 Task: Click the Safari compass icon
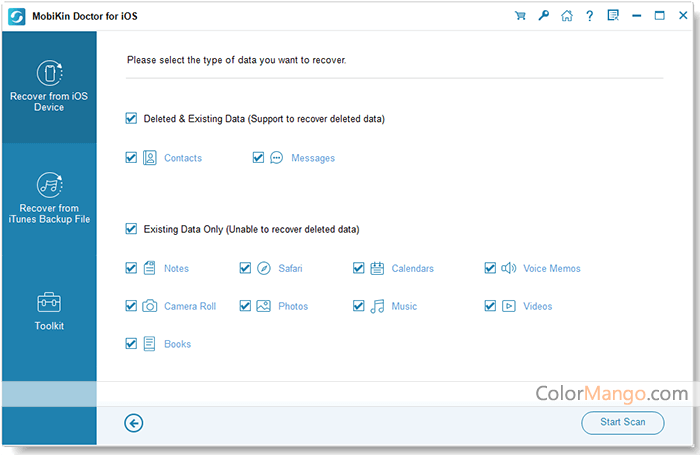tap(264, 268)
